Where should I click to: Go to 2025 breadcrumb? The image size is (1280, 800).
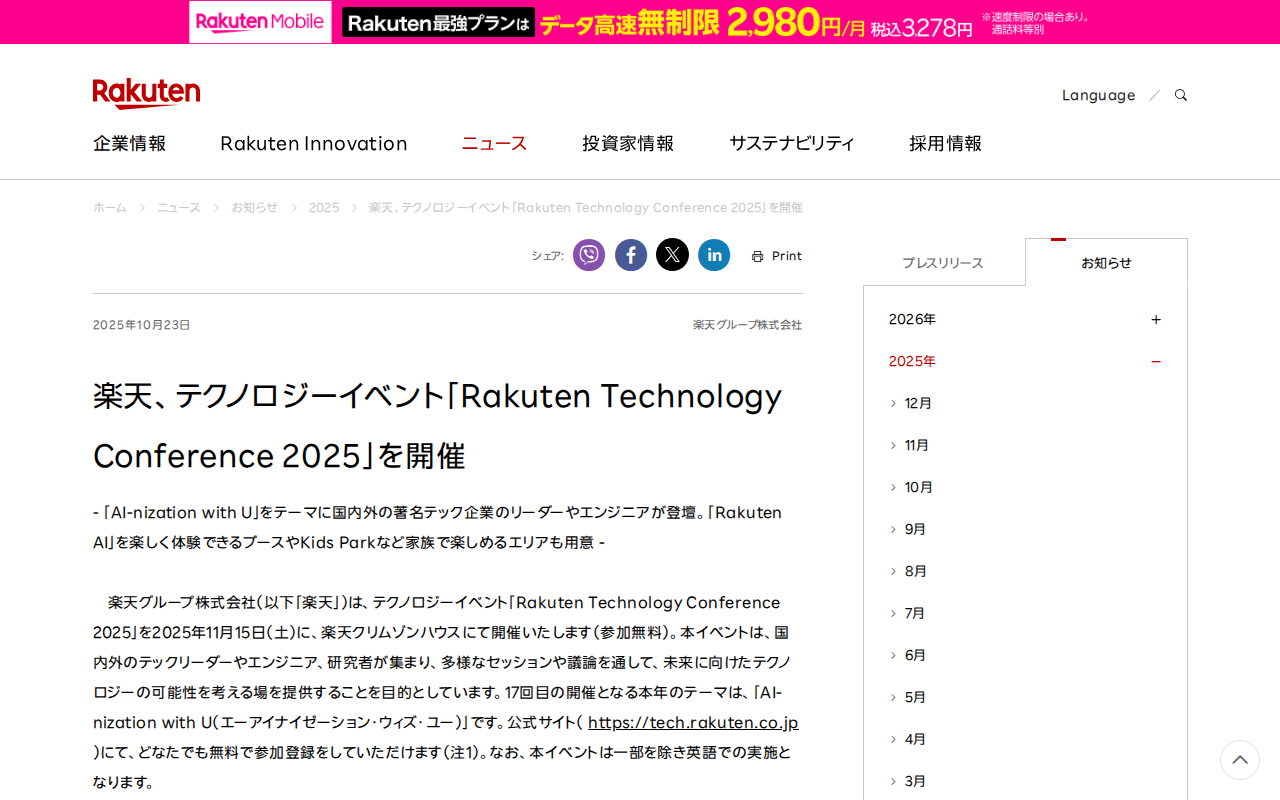[324, 208]
